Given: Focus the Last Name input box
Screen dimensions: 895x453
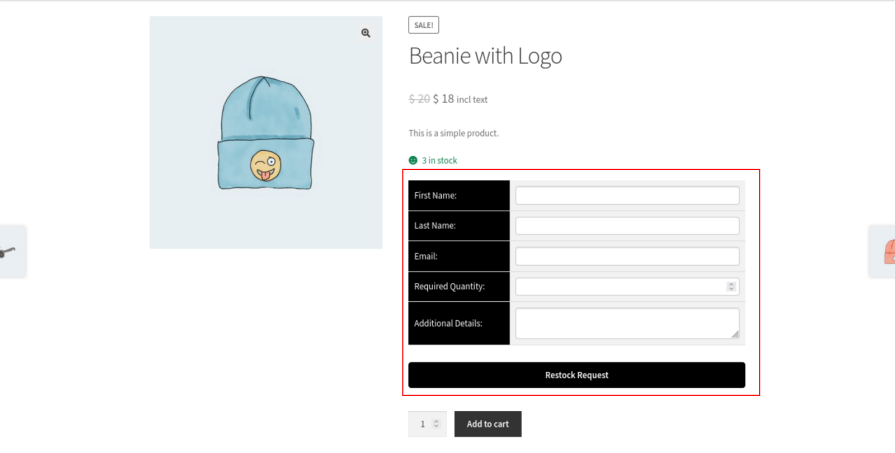Looking at the screenshot, I should point(627,226).
